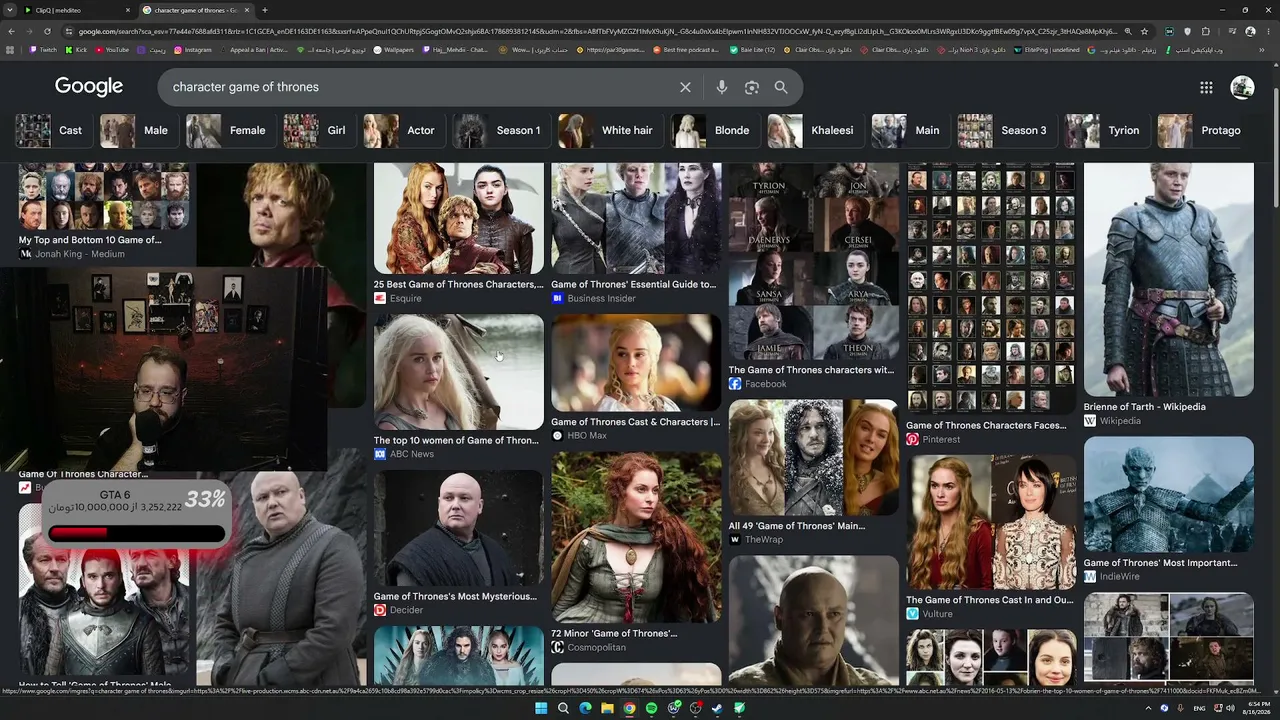The width and height of the screenshot is (1280, 720).
Task: Open "My Top and Bottom 10 Game of..." link
Action: [90, 240]
